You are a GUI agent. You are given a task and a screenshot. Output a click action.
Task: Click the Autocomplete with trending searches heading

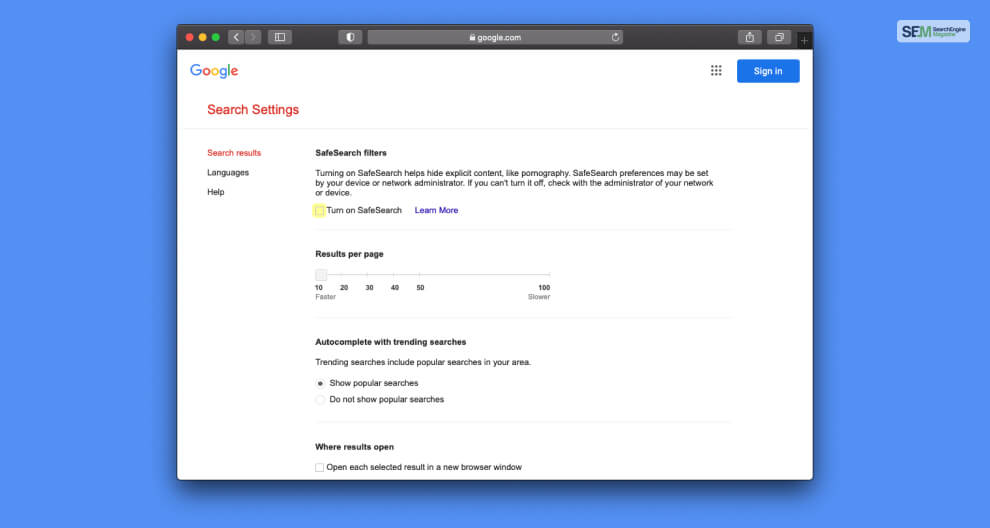[390, 342]
